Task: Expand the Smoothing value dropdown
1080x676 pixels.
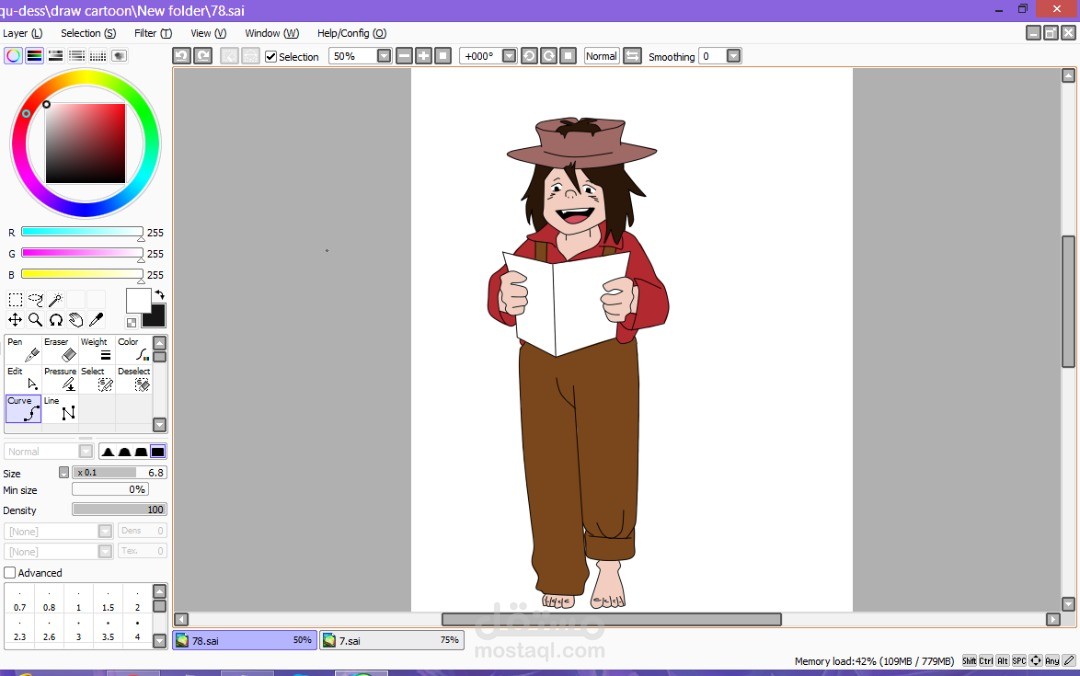Action: pos(733,56)
